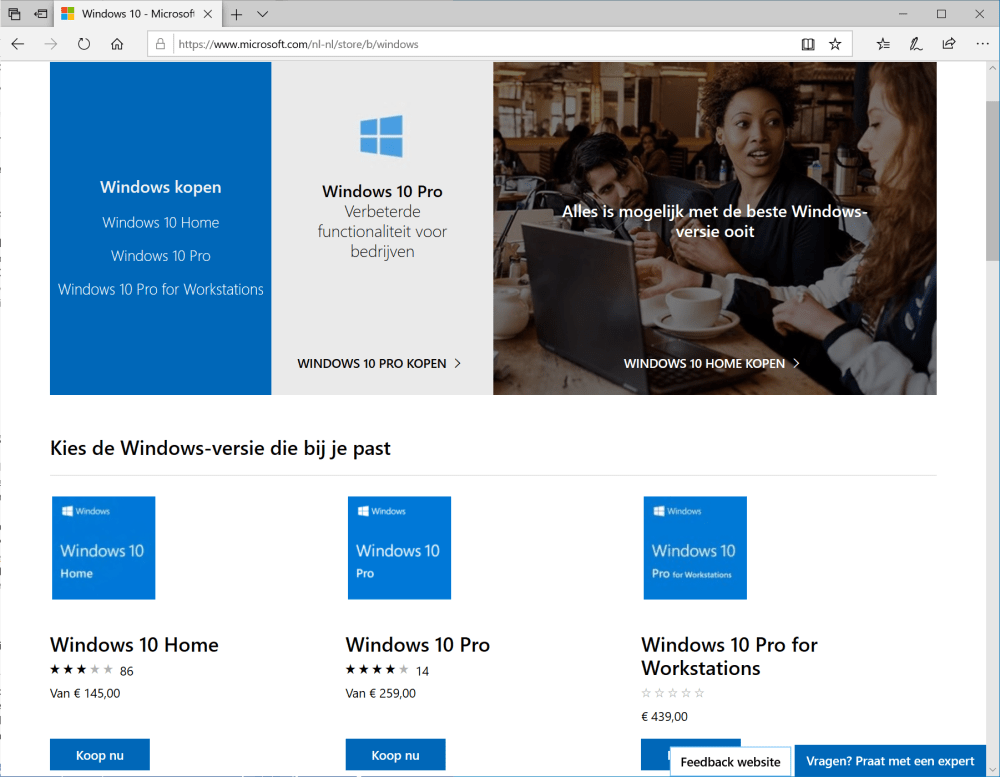Screen dimensions: 1000x777
Task: Set these tabs aside icon
Action: click(41, 13)
